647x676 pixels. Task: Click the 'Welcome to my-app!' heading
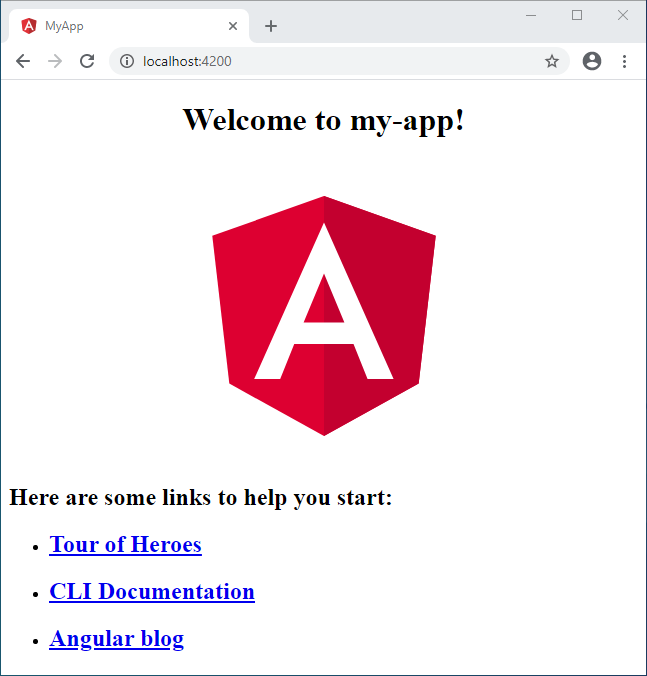click(x=324, y=120)
